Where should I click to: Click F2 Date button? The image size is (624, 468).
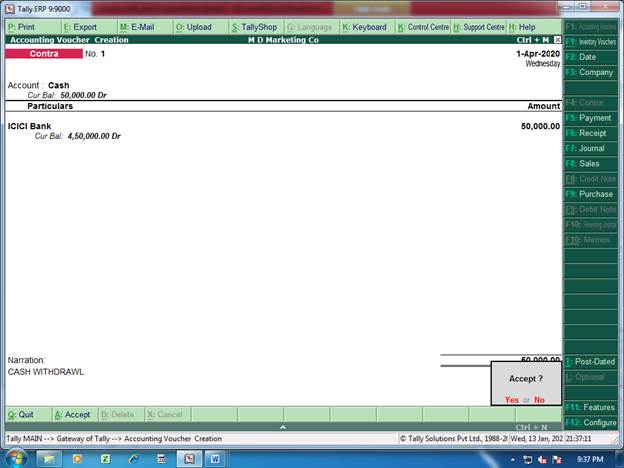point(591,57)
